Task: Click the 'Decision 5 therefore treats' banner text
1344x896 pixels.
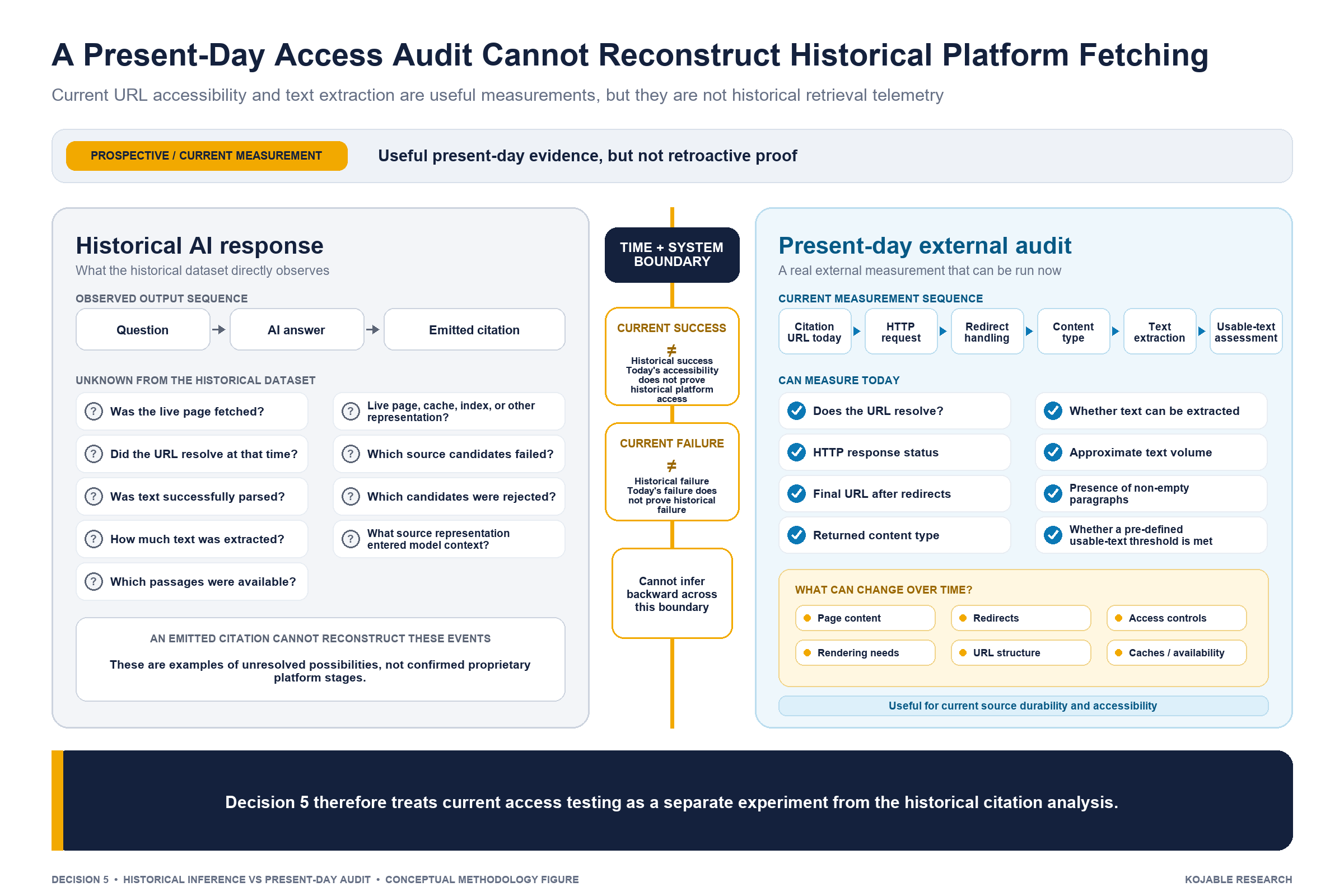Action: click(x=672, y=802)
